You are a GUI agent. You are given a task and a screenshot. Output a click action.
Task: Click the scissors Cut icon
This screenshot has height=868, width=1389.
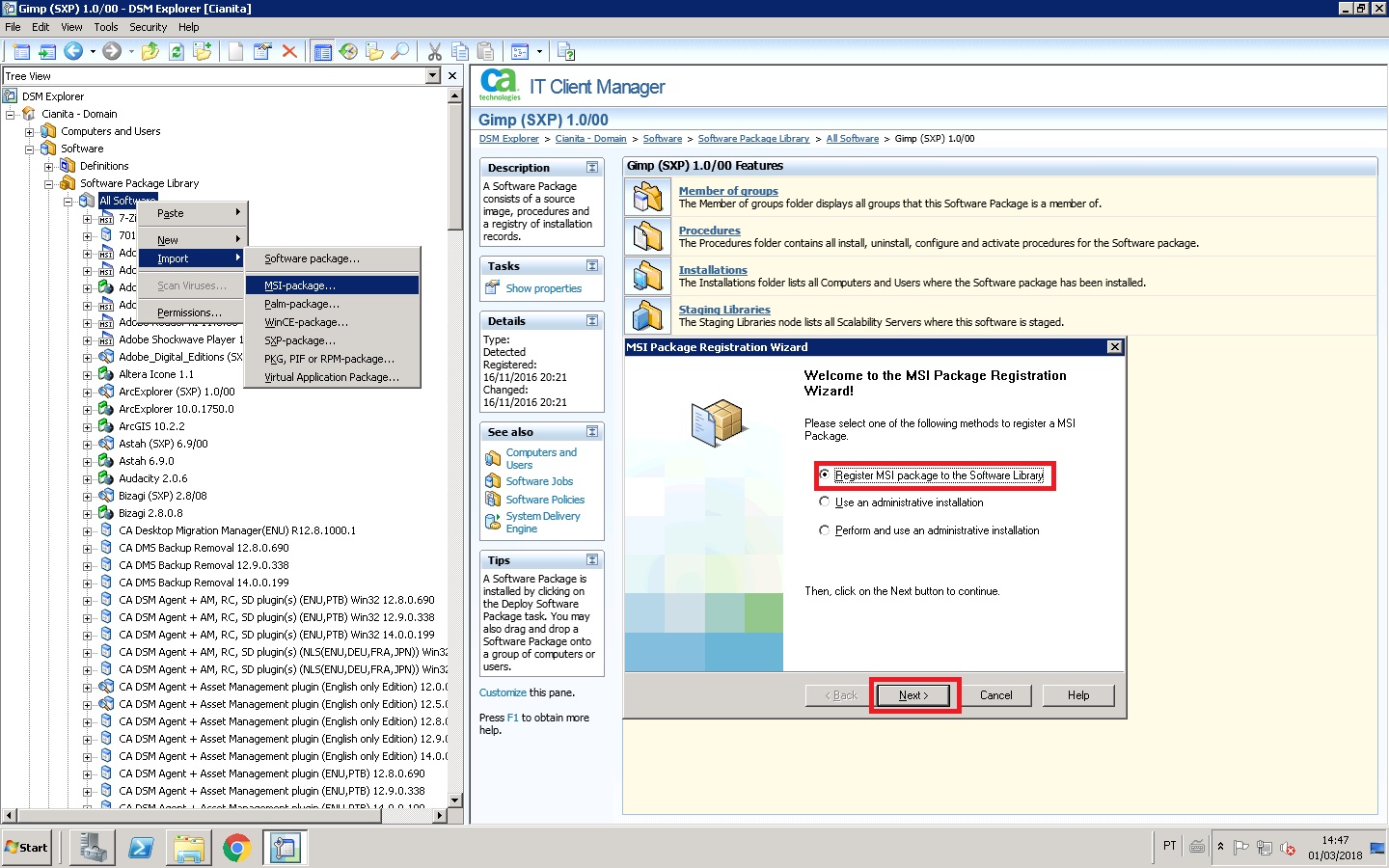click(x=434, y=51)
